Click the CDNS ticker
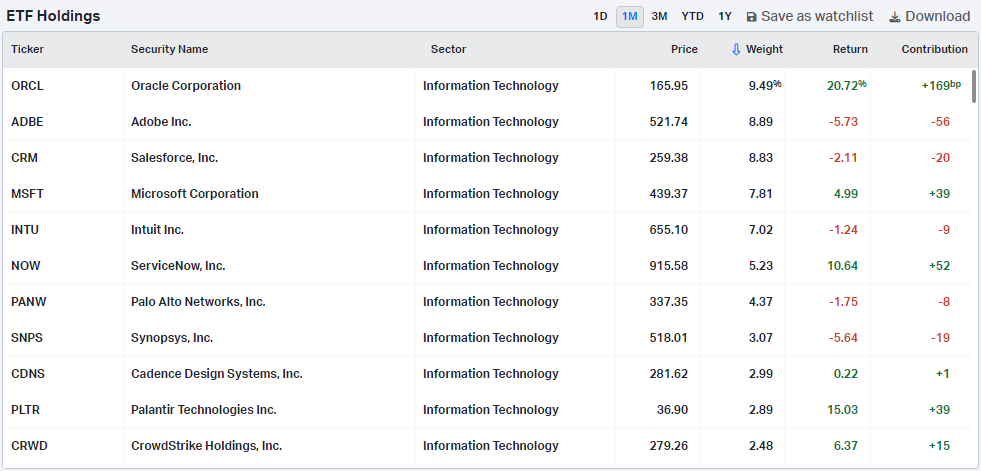Image resolution: width=981 pixels, height=471 pixels. [x=28, y=374]
